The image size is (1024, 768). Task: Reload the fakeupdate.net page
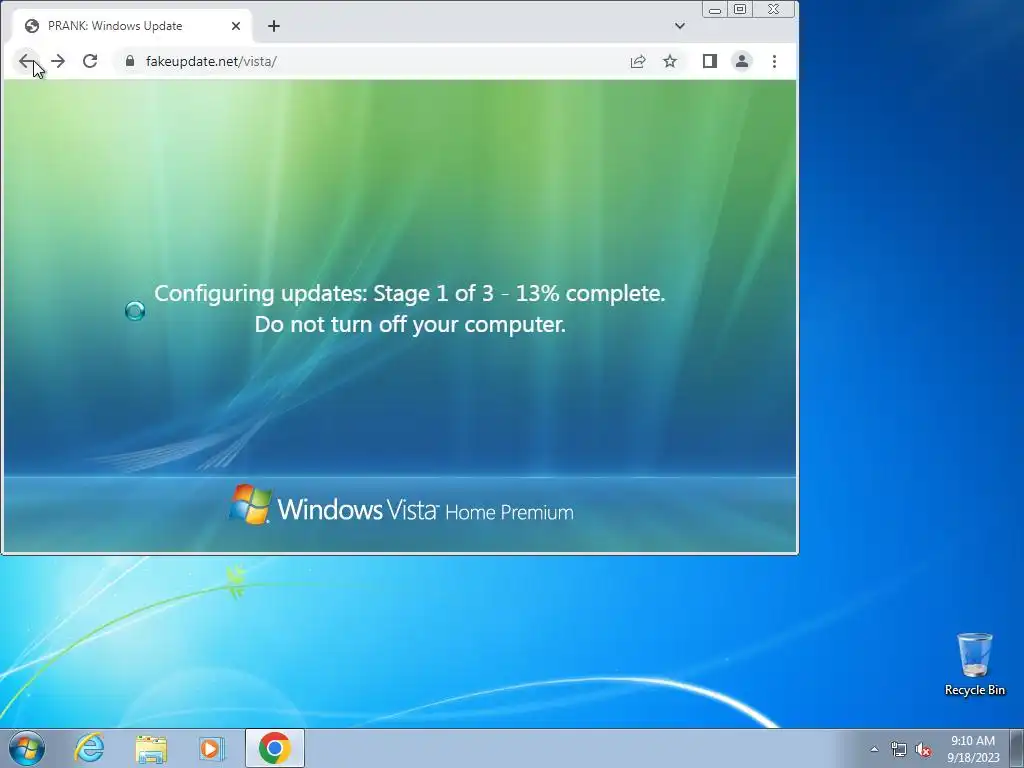click(x=90, y=61)
